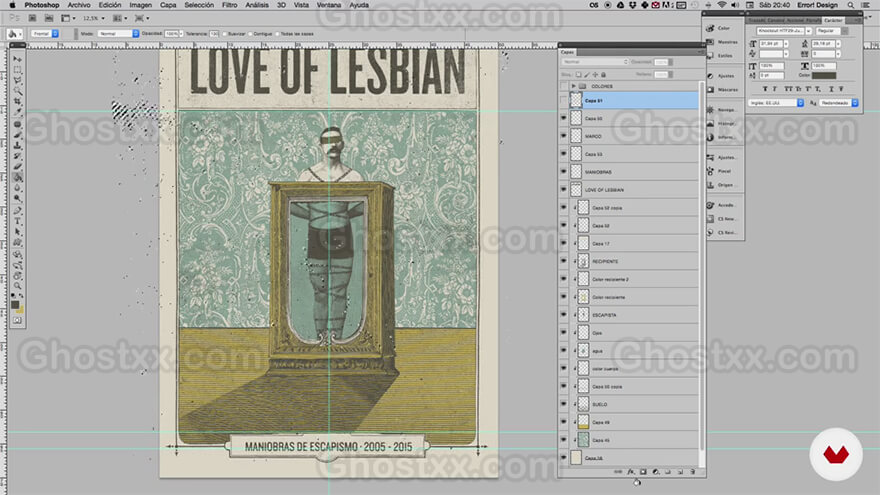Select the Eraser tool

tap(17, 166)
